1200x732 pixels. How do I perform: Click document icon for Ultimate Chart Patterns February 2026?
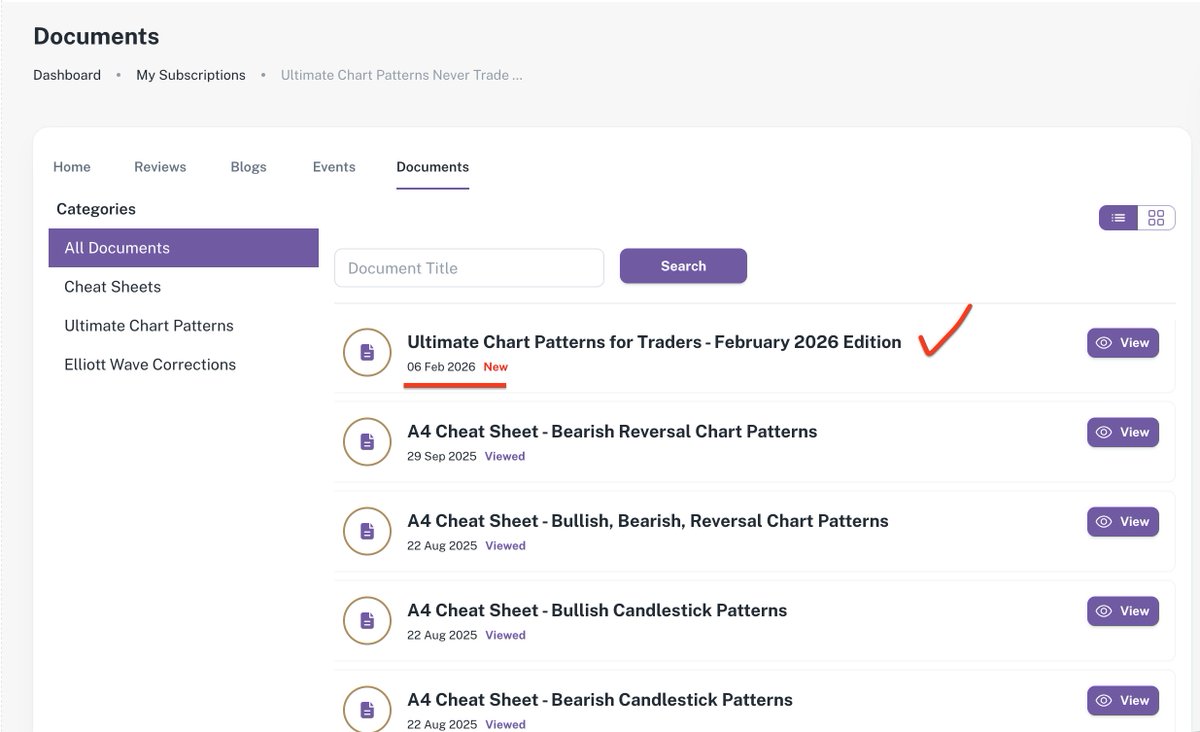(x=367, y=352)
